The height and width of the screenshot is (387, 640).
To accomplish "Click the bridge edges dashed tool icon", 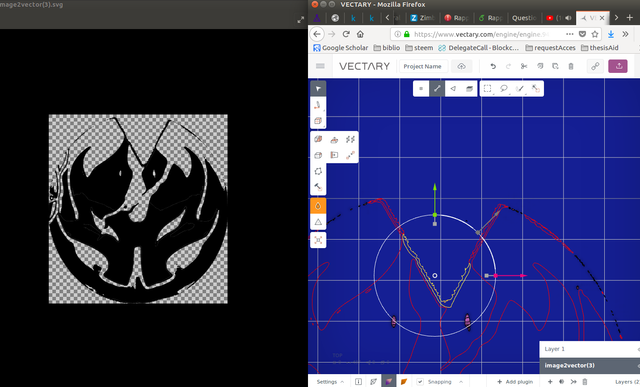I will [x=350, y=155].
